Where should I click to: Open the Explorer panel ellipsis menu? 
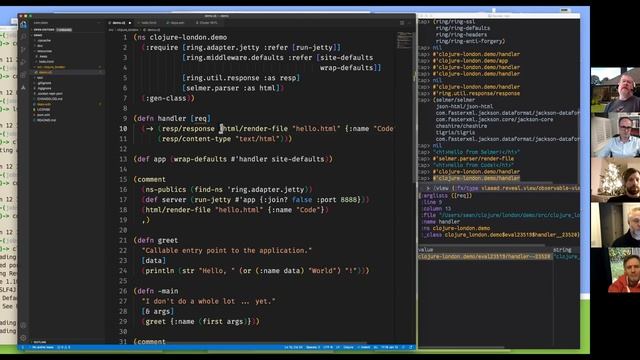(99, 23)
